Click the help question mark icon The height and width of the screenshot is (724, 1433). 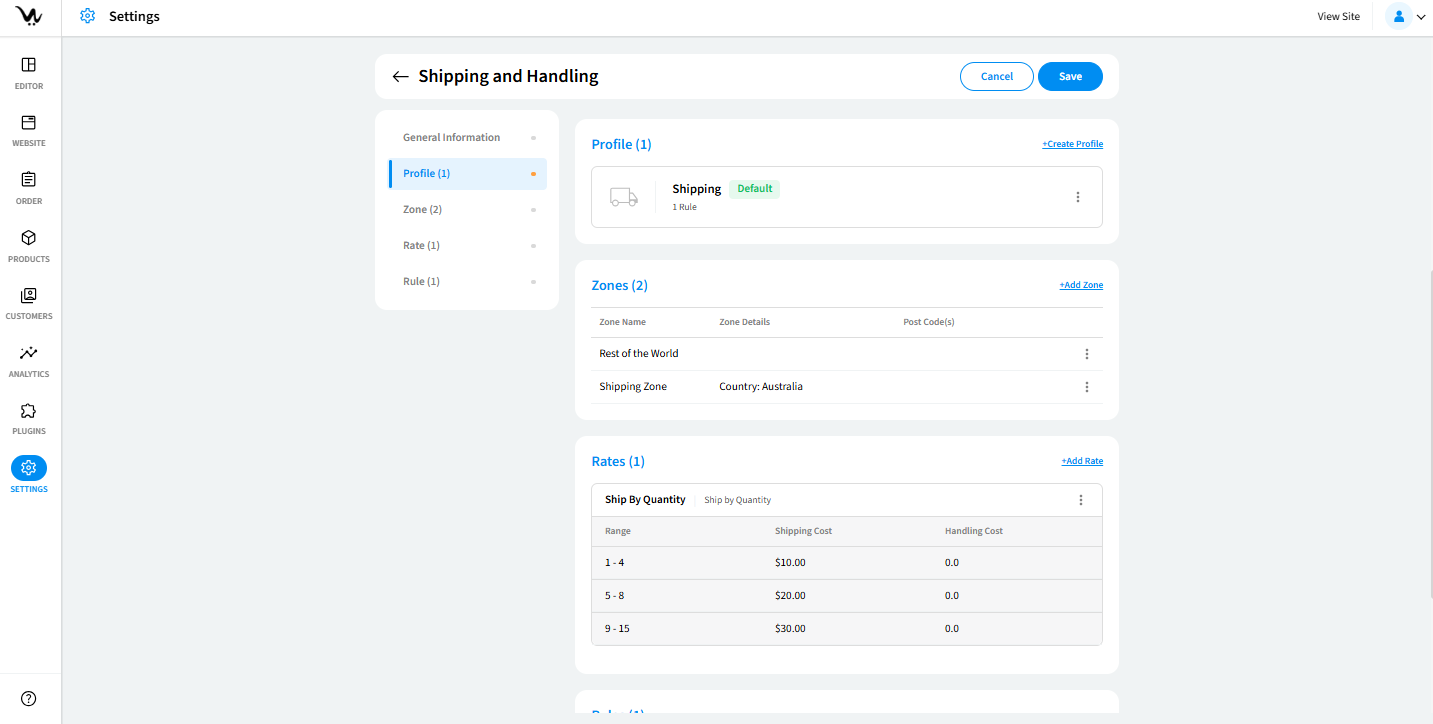(29, 699)
